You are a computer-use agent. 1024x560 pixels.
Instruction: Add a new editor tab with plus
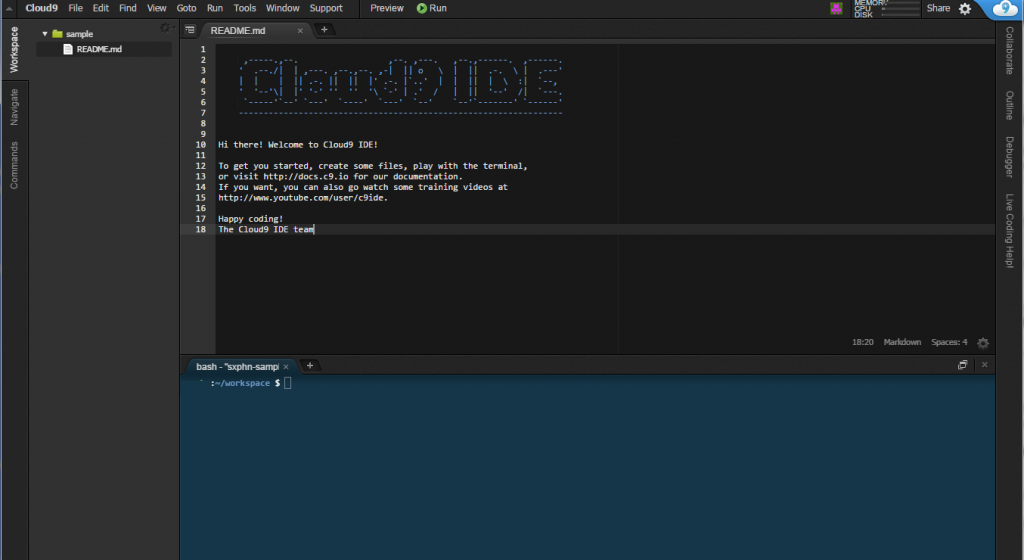pyautogui.click(x=324, y=30)
